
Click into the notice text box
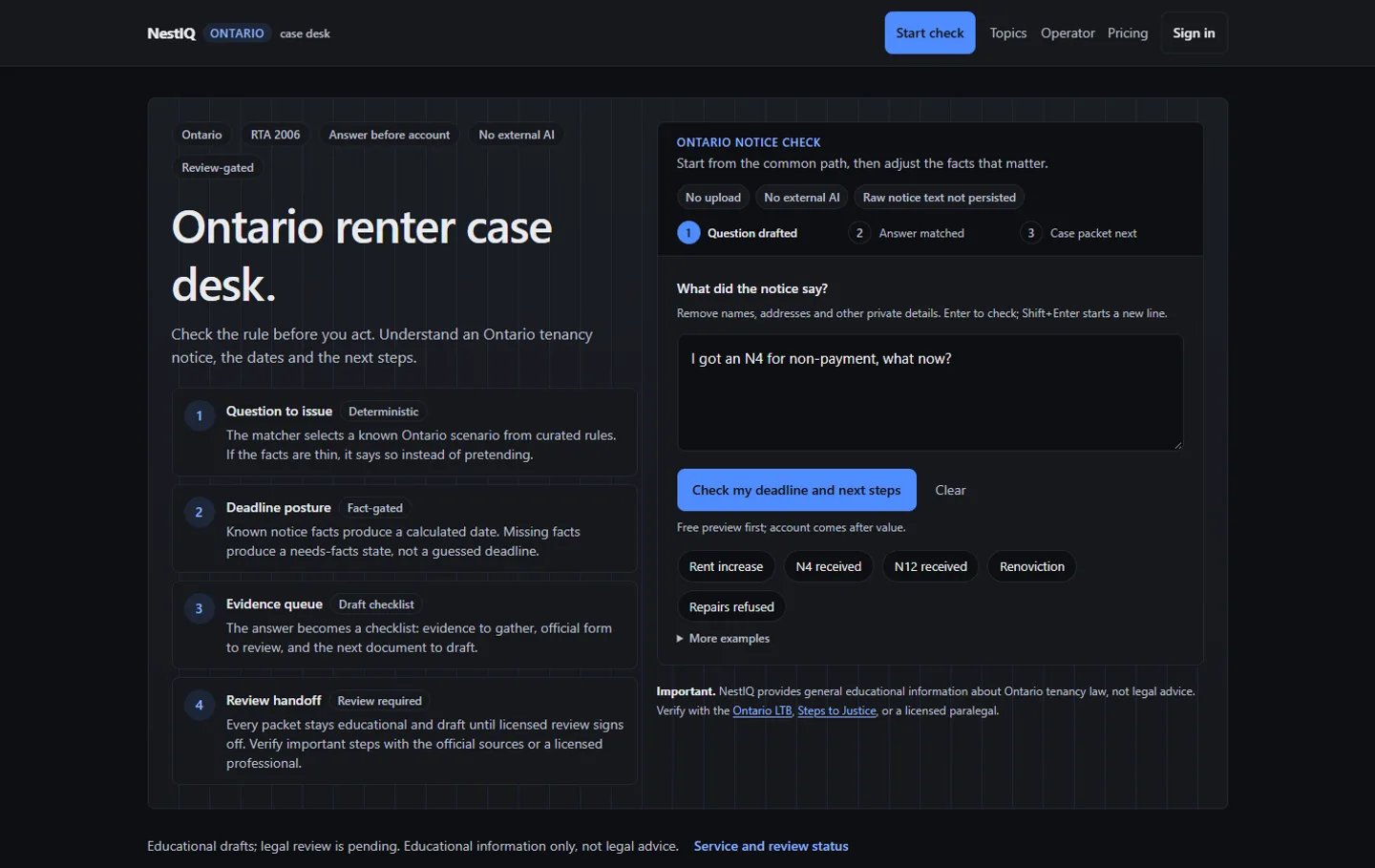pos(930,392)
